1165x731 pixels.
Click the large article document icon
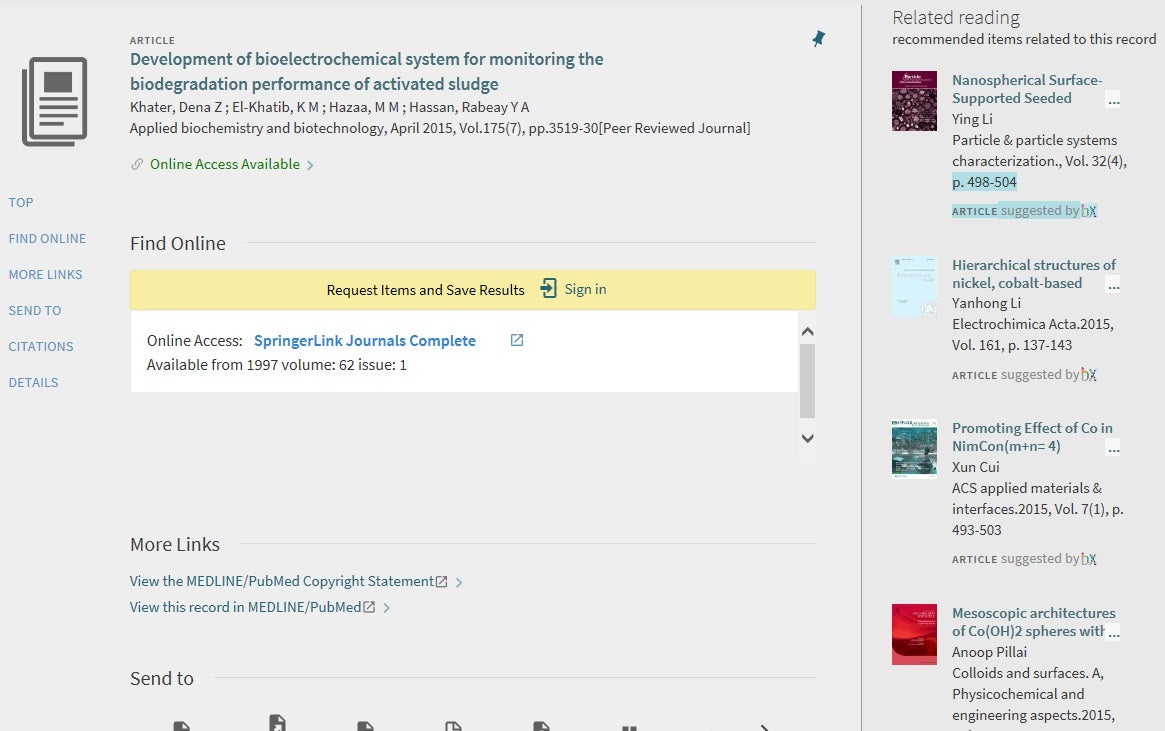point(55,101)
